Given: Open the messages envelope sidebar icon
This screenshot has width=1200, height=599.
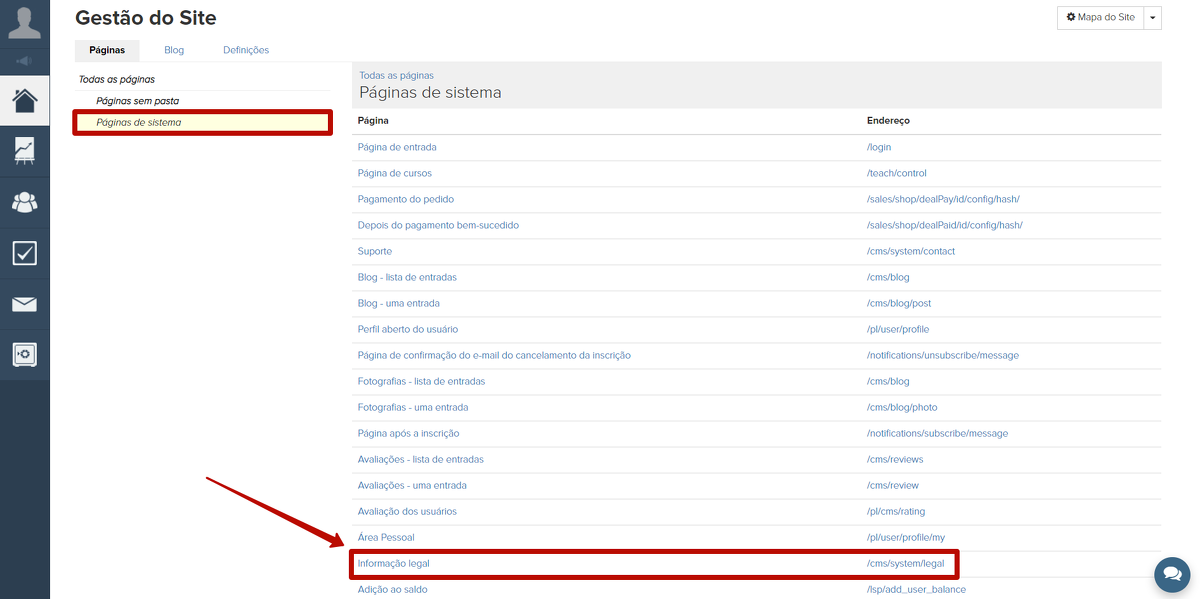Looking at the screenshot, I should click(24, 304).
